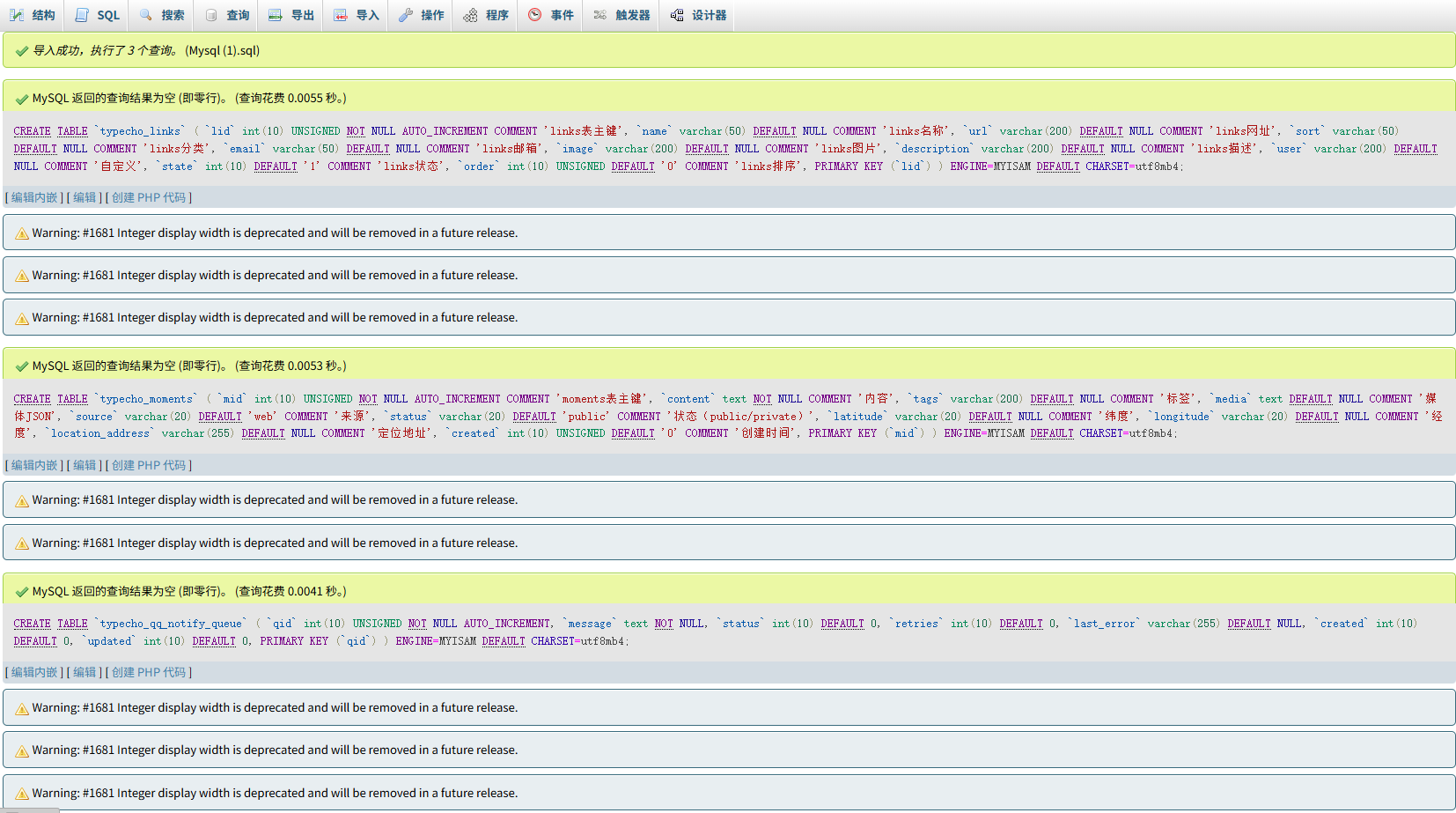
Task: Click 编辑 under the typecho_links query
Action: tap(85, 197)
